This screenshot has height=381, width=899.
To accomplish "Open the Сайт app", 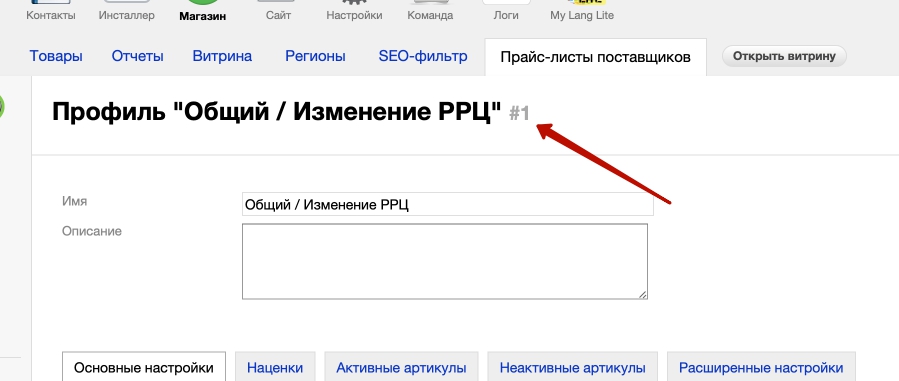I will tap(278, 11).
